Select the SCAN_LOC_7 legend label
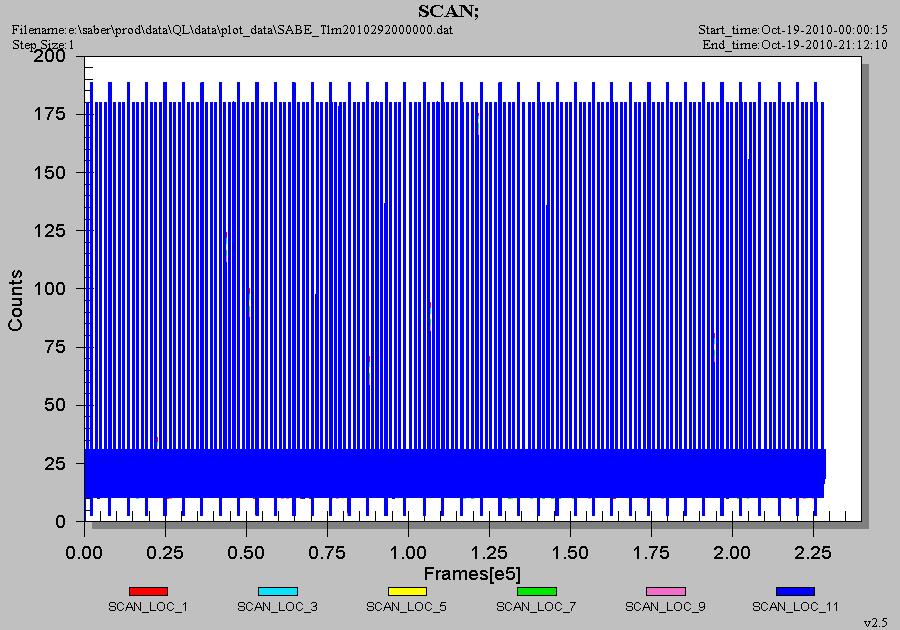900x630 pixels. 536,606
